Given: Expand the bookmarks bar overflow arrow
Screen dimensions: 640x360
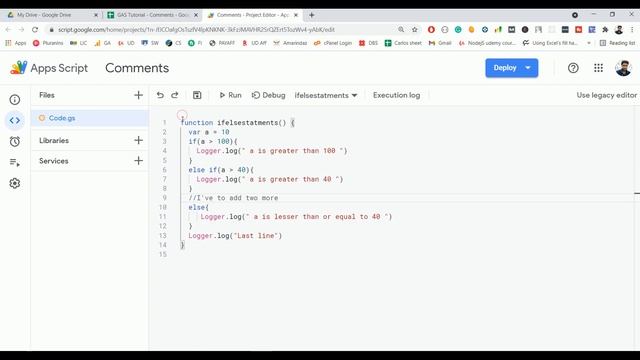Looking at the screenshot, I should point(589,43).
